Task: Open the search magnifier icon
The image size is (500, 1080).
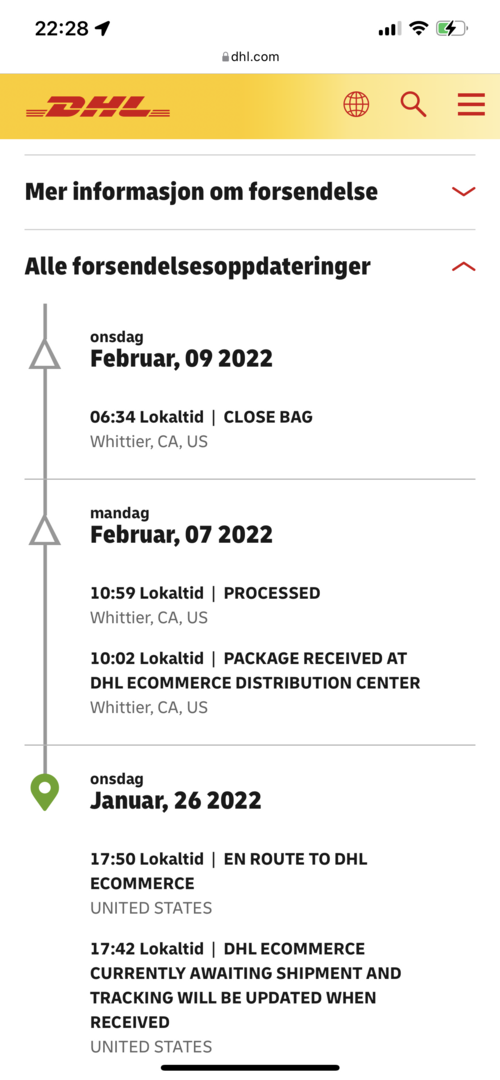Action: point(413,105)
